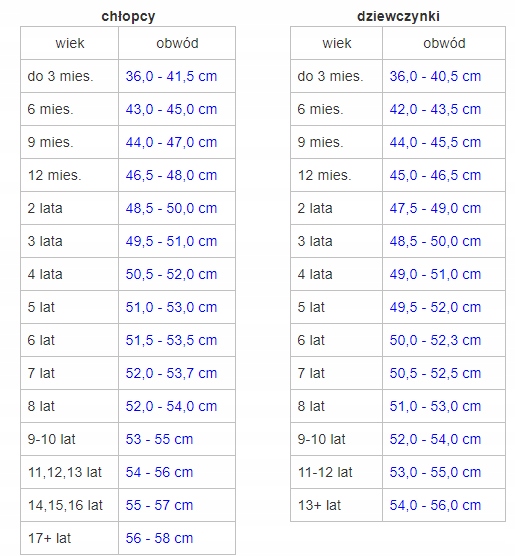Select girls' 47,5 - 49,0 cm value
The width and height of the screenshot is (515, 557).
pos(435,208)
